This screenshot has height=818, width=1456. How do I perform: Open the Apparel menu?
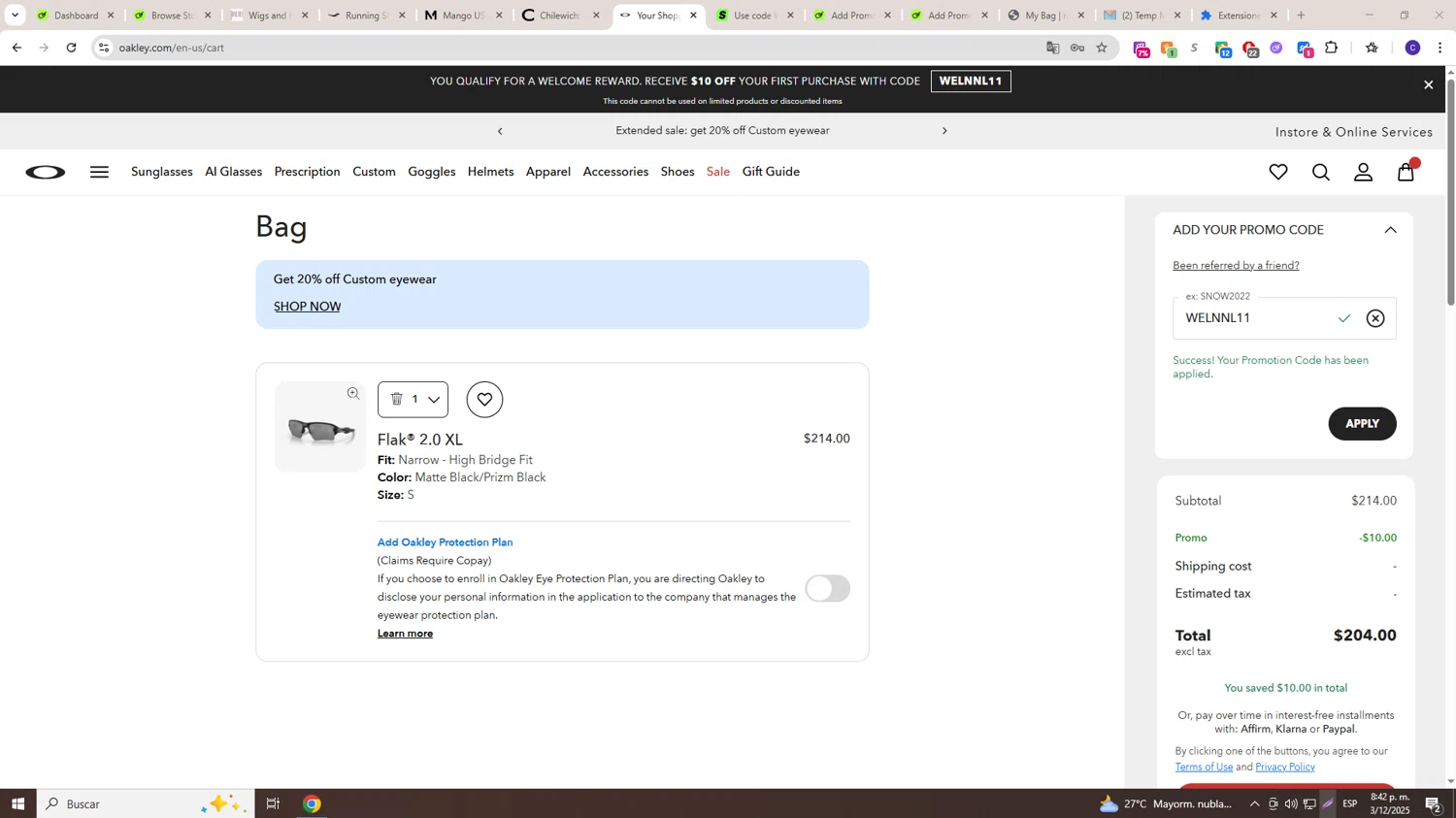pyautogui.click(x=548, y=172)
